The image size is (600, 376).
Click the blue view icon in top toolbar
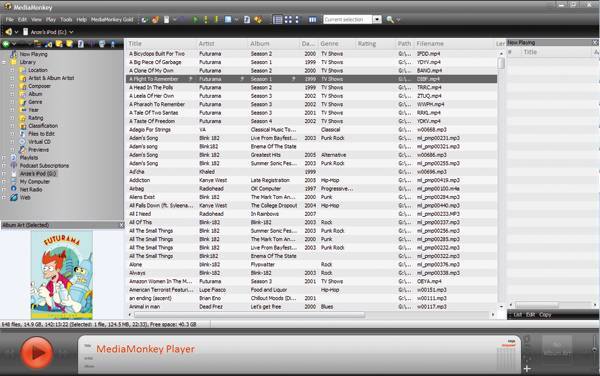(228, 20)
